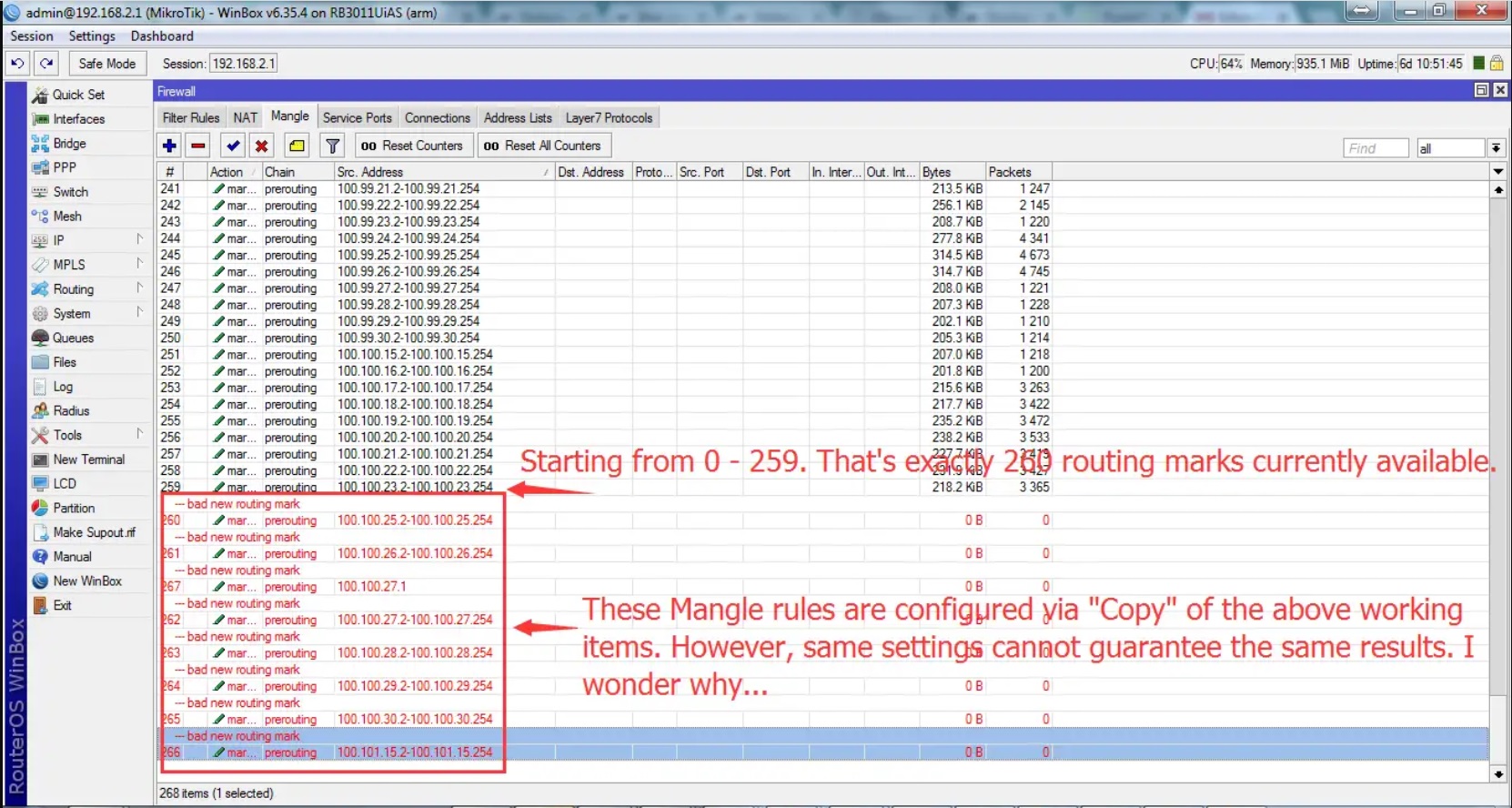Open the column selector dropdown arrow
The width and height of the screenshot is (1512, 808).
pyautogui.click(x=1497, y=171)
